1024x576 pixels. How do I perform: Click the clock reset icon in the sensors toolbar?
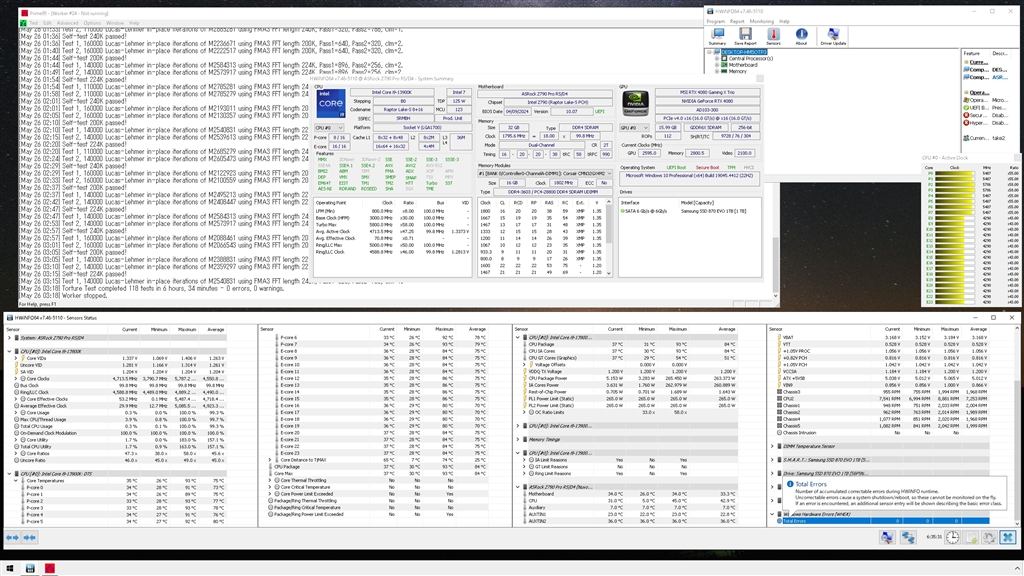pyautogui.click(x=953, y=537)
